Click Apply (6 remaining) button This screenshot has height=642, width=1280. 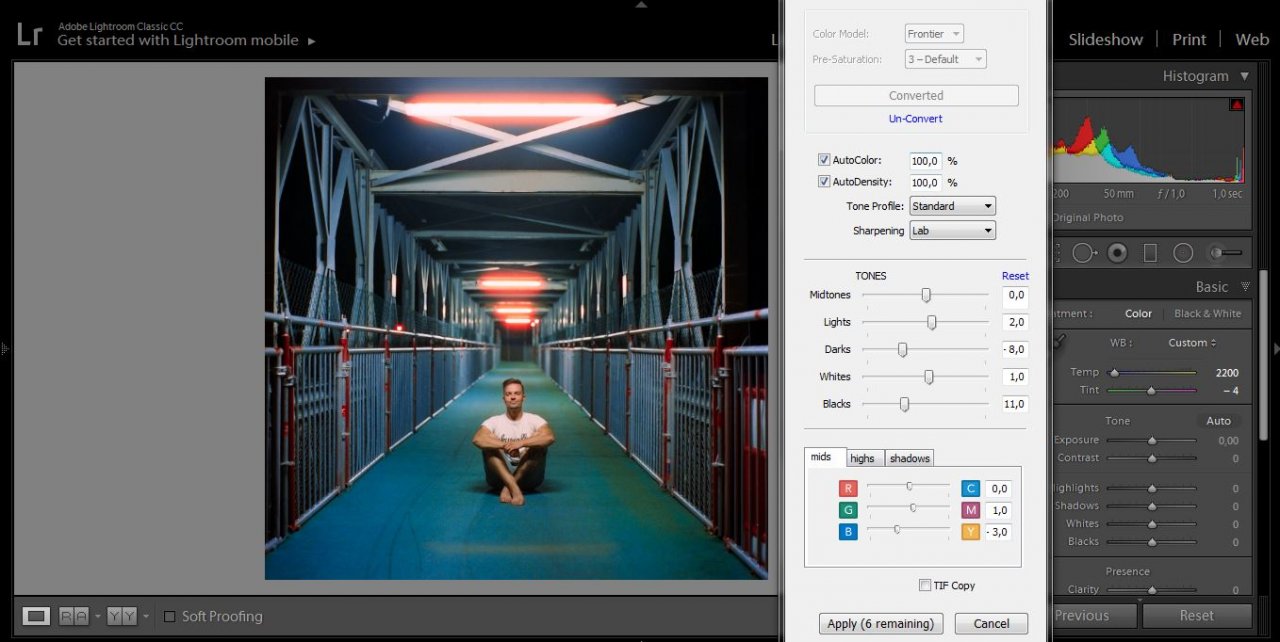click(881, 623)
